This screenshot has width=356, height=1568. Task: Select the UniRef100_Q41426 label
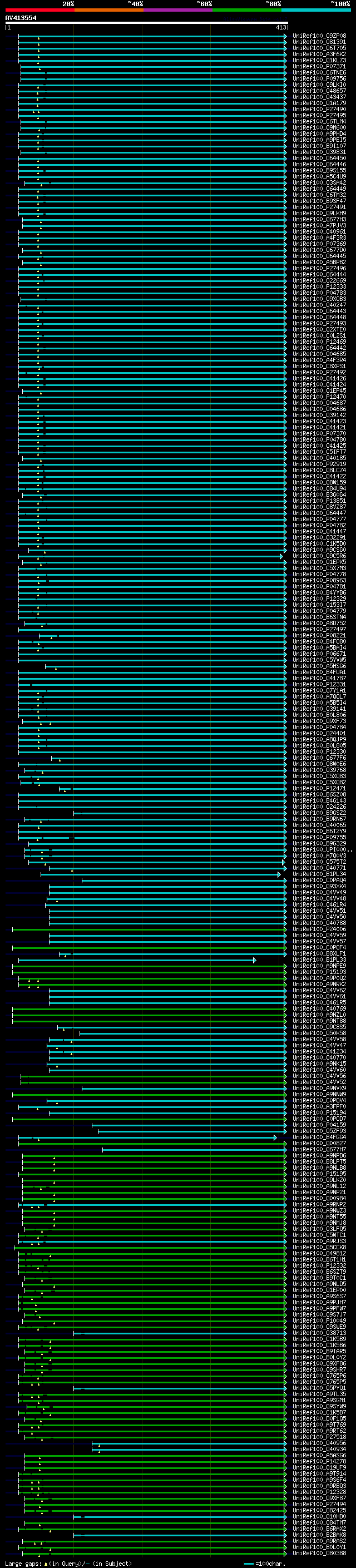(x=319, y=379)
